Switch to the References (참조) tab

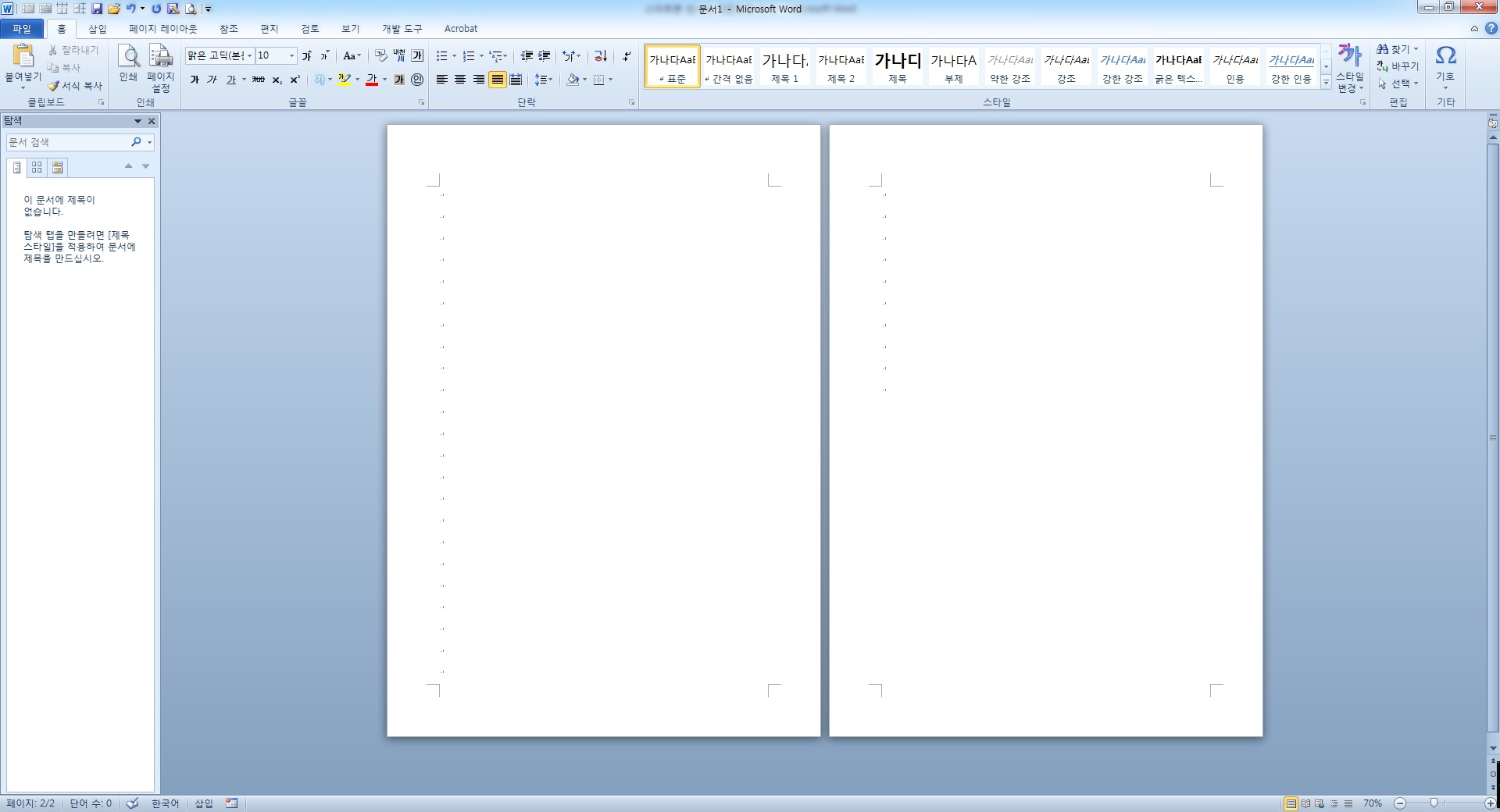[x=228, y=29]
